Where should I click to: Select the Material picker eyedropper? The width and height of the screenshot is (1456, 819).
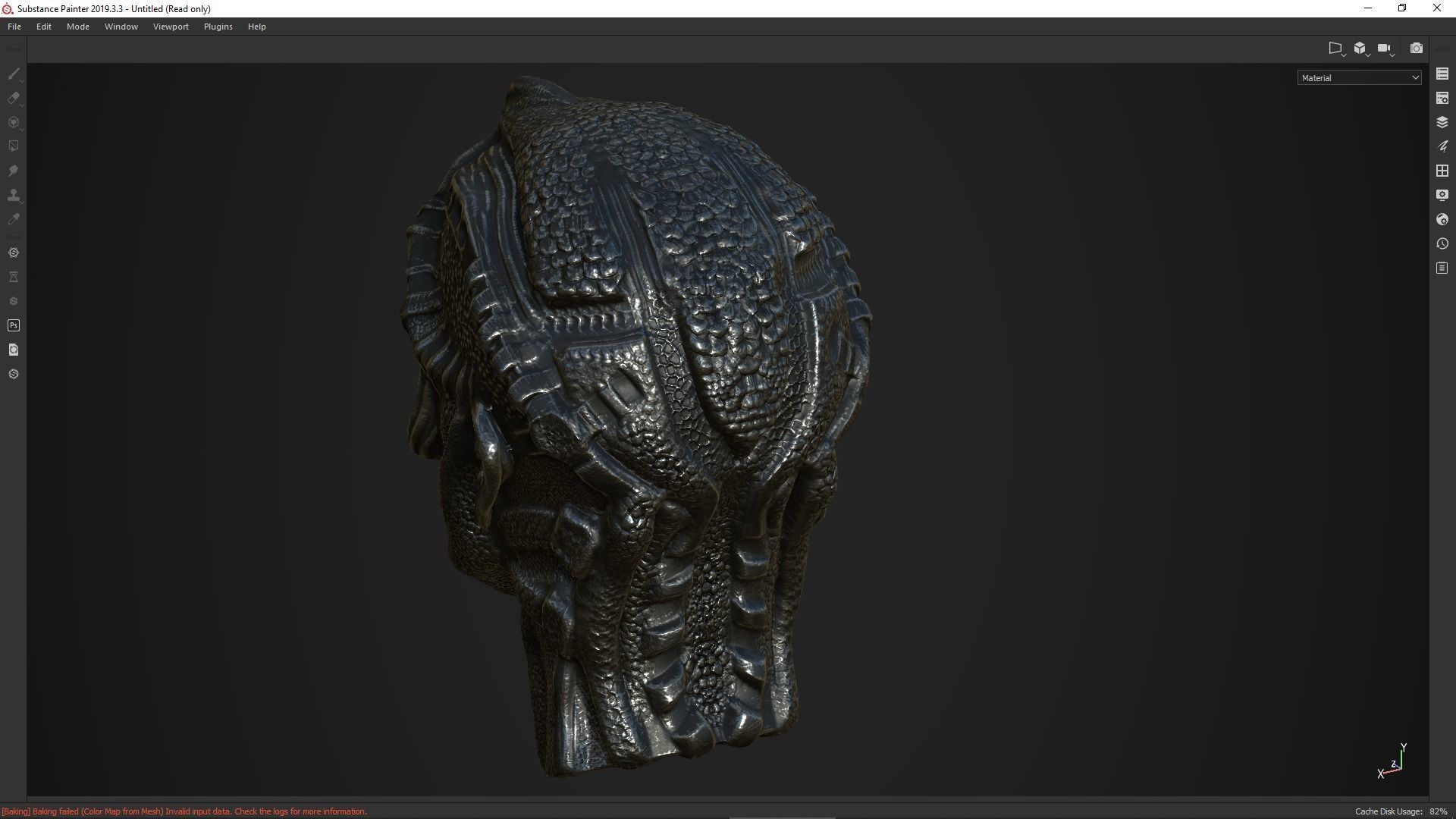14,219
